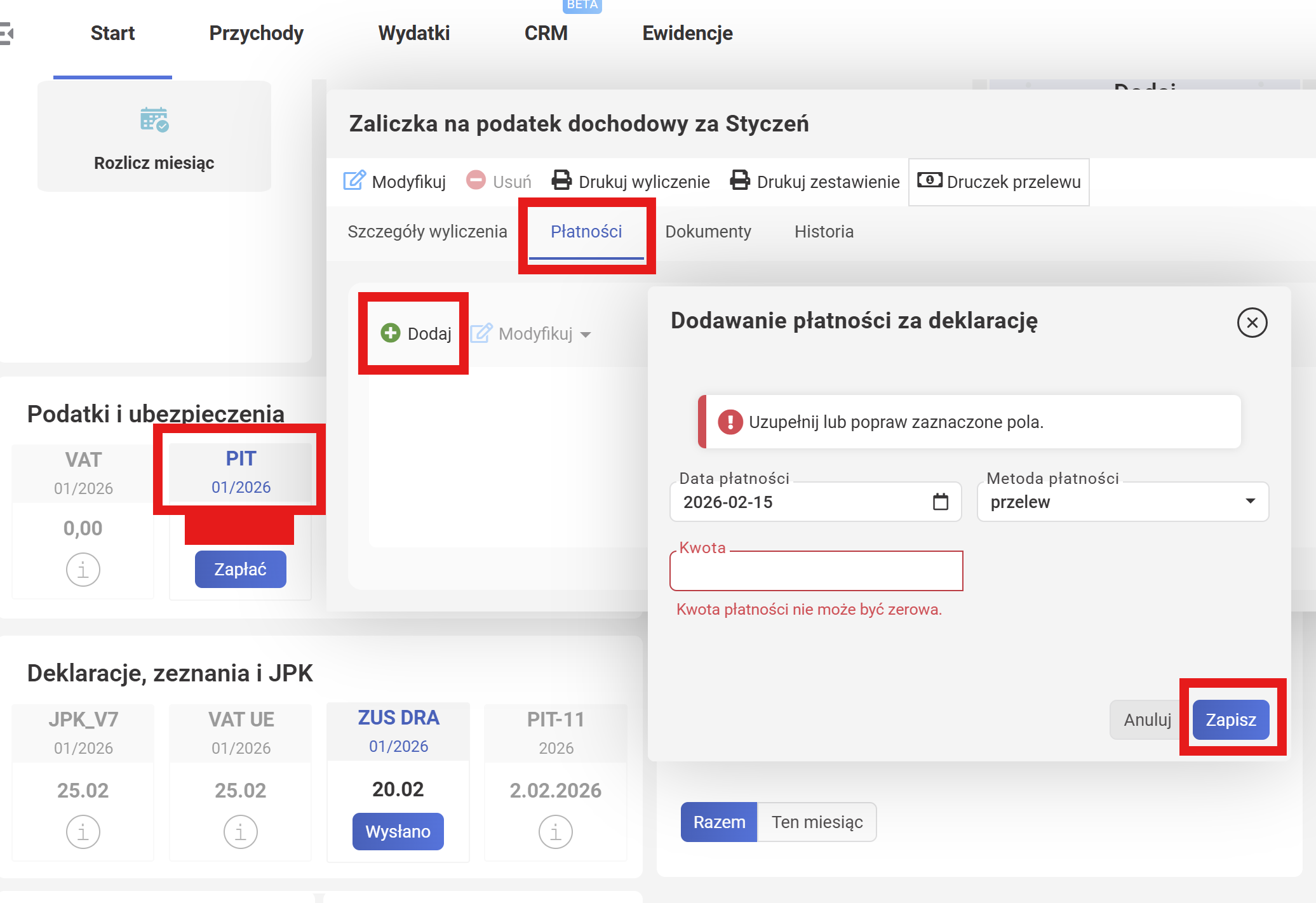The image size is (1316, 903).
Task: Click the collapse sidebar icon at top left
Action: coord(6,33)
